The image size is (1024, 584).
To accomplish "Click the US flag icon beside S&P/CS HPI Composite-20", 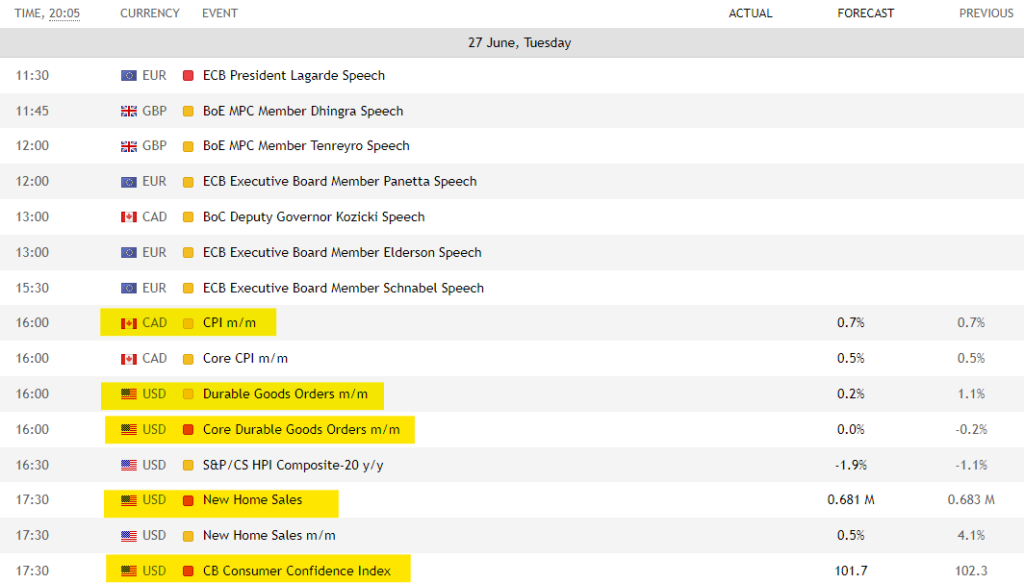I will point(129,465).
